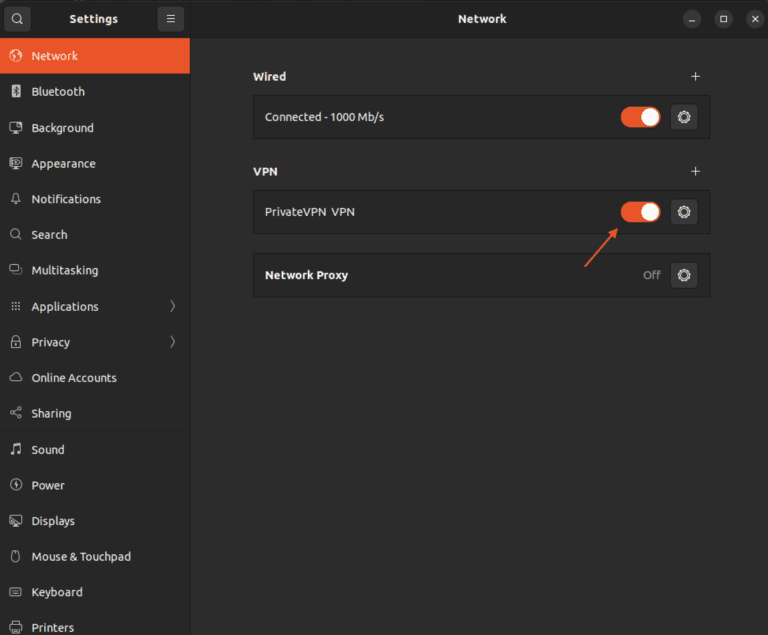Open the hamburger menu in Settings header
This screenshot has height=635, width=768.
170,19
